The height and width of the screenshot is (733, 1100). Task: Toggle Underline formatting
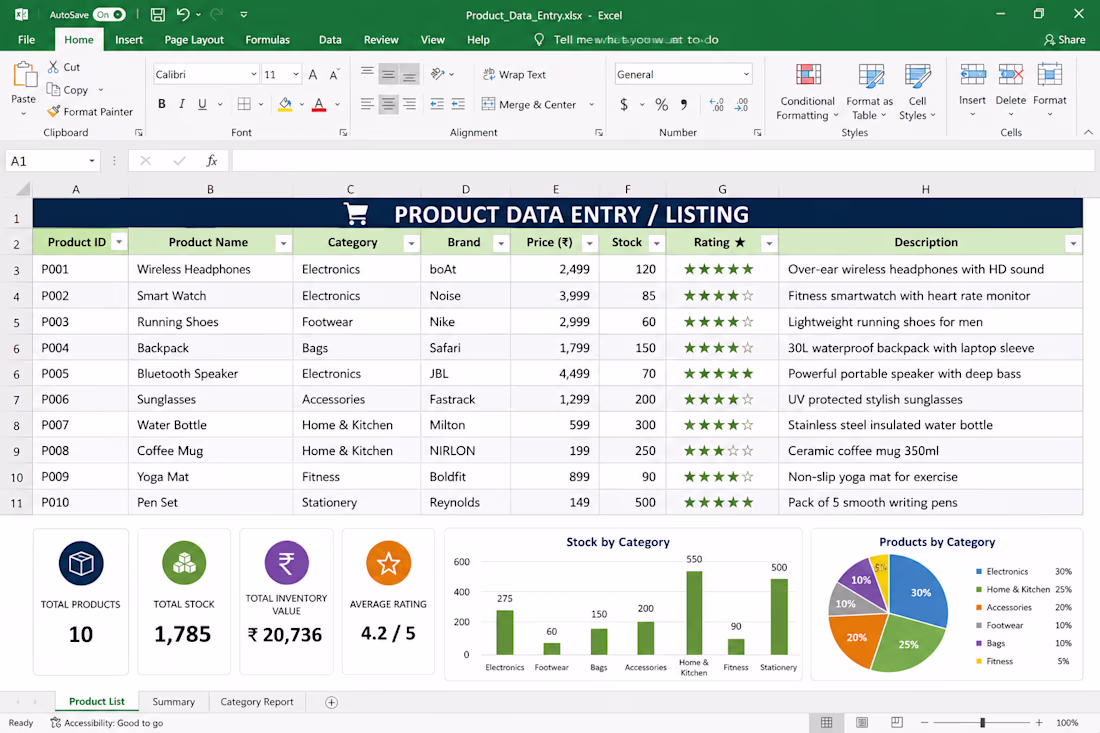pyautogui.click(x=202, y=104)
